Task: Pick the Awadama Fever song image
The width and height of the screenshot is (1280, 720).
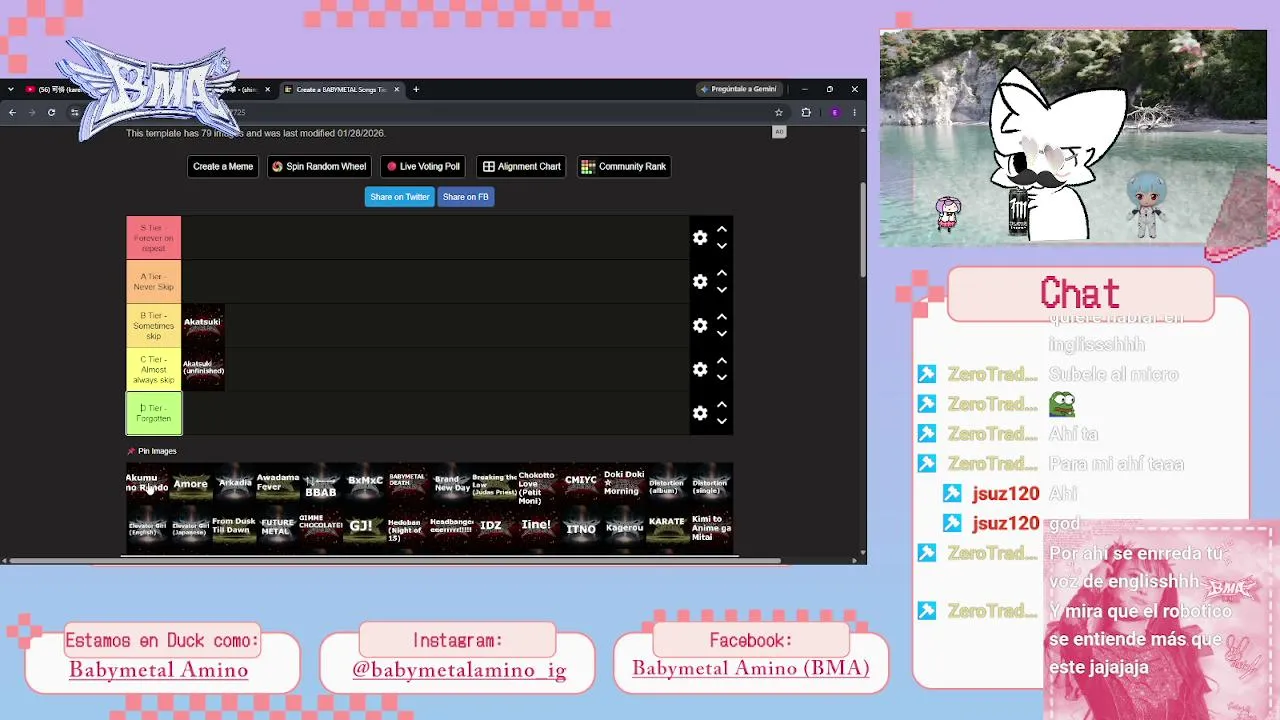Action: 277,484
